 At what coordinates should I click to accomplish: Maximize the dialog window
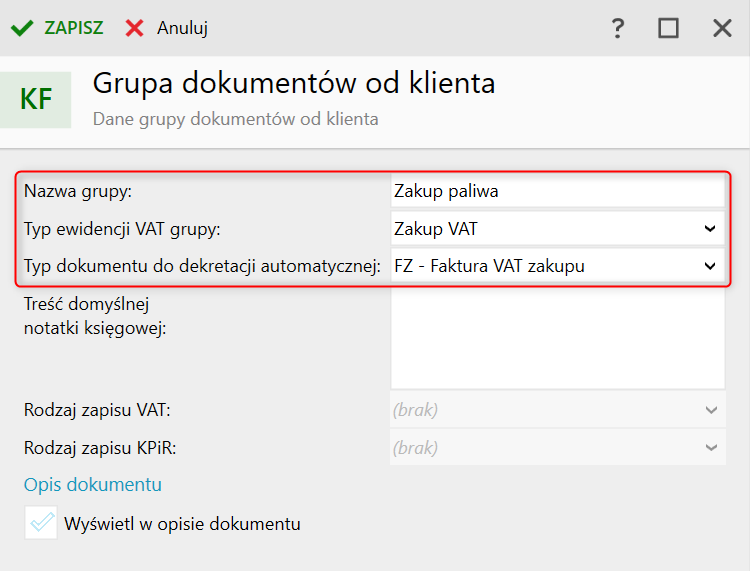pos(668,28)
